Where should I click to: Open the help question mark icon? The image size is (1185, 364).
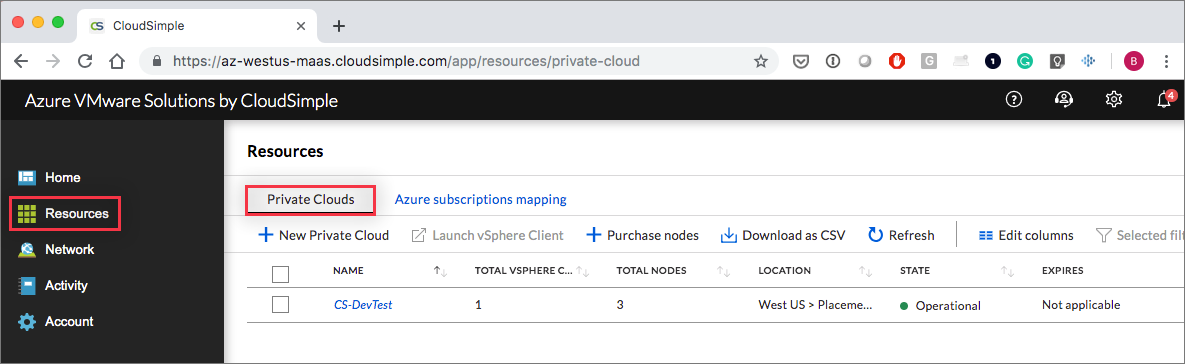click(x=1013, y=99)
